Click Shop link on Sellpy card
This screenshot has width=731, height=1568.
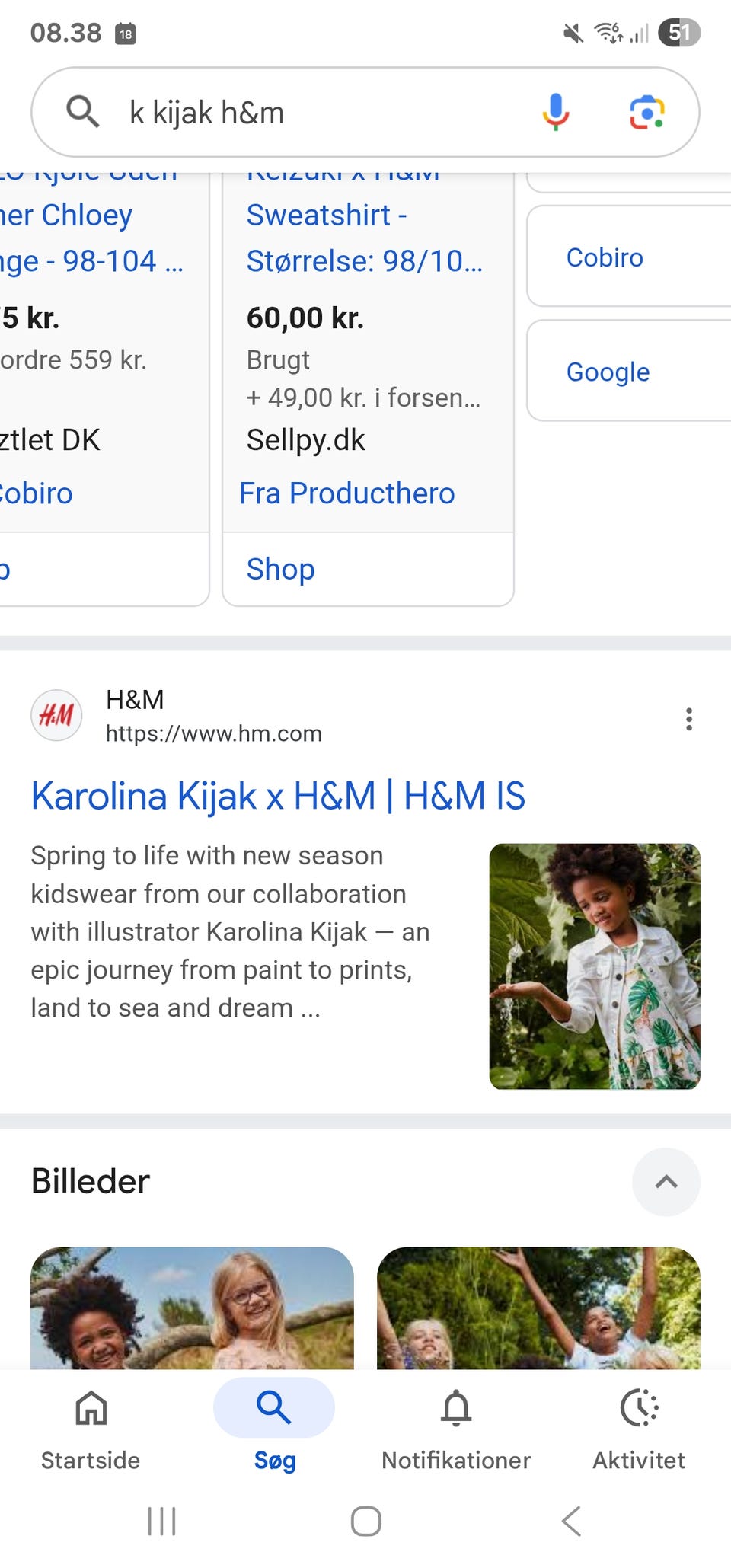click(x=280, y=569)
